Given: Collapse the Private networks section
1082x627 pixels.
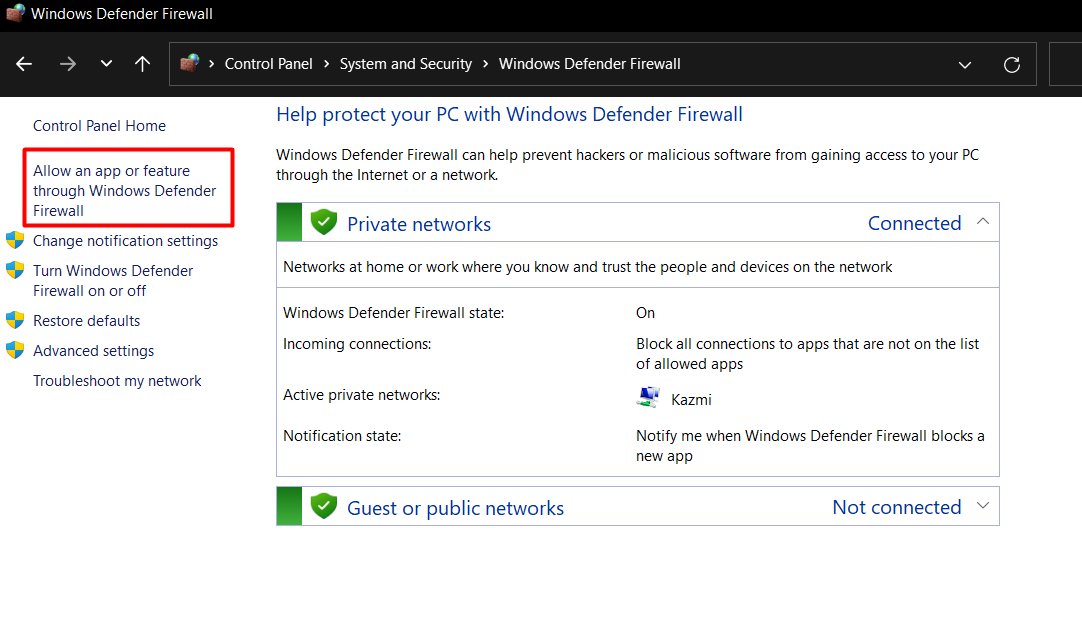Looking at the screenshot, I should [x=983, y=221].
